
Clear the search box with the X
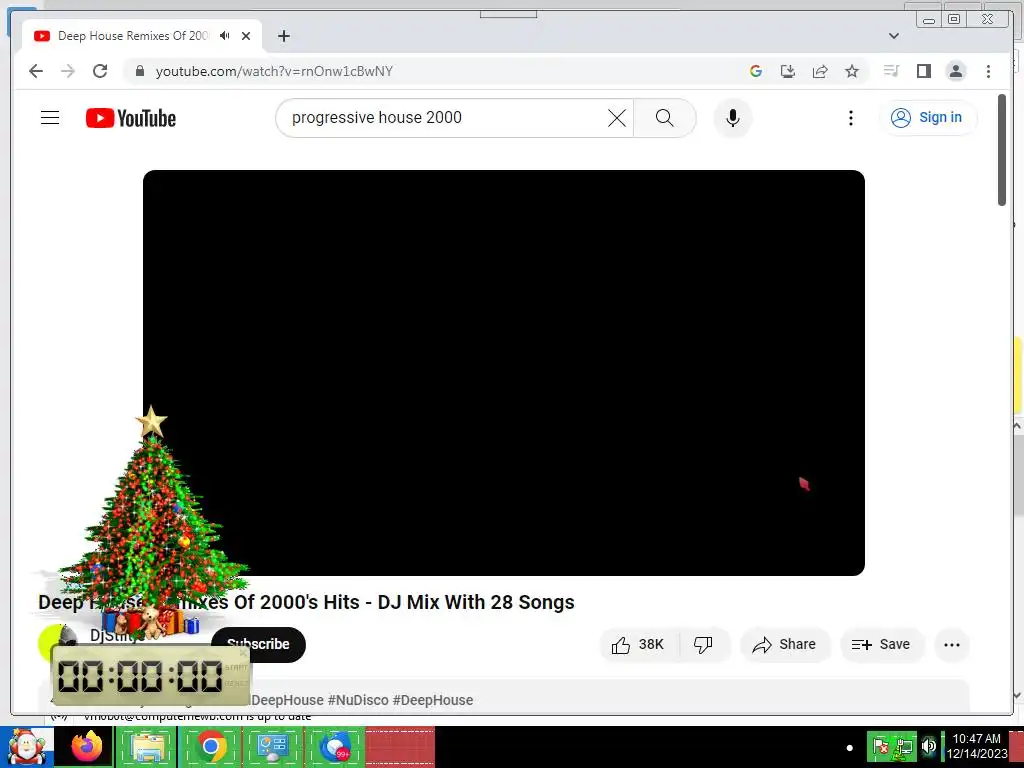tap(616, 118)
